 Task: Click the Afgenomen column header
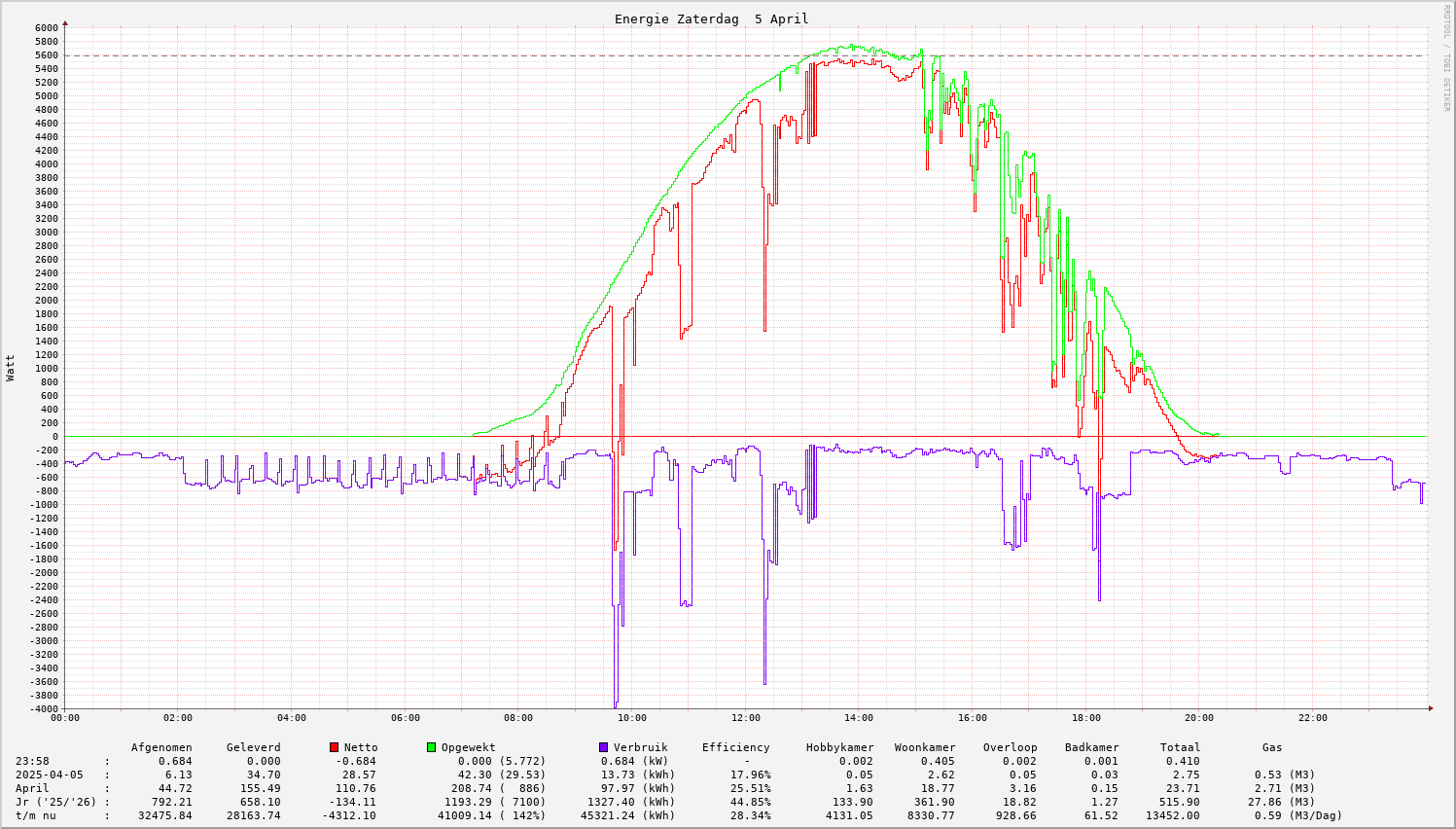point(161,747)
